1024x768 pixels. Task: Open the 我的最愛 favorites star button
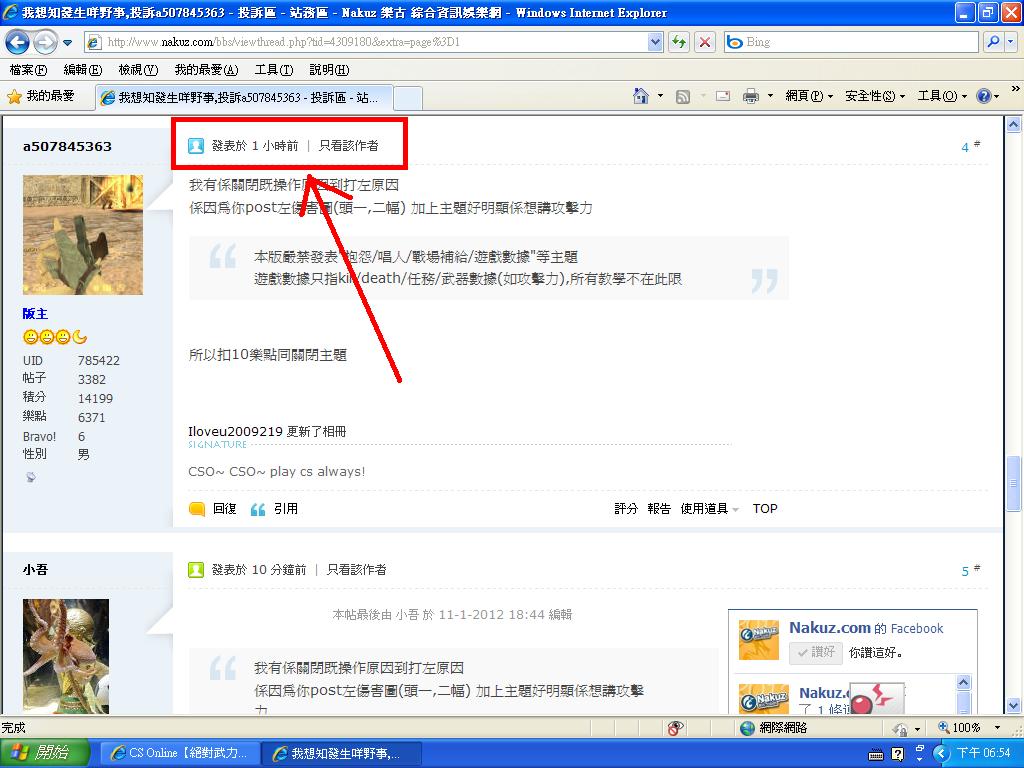pos(41,97)
